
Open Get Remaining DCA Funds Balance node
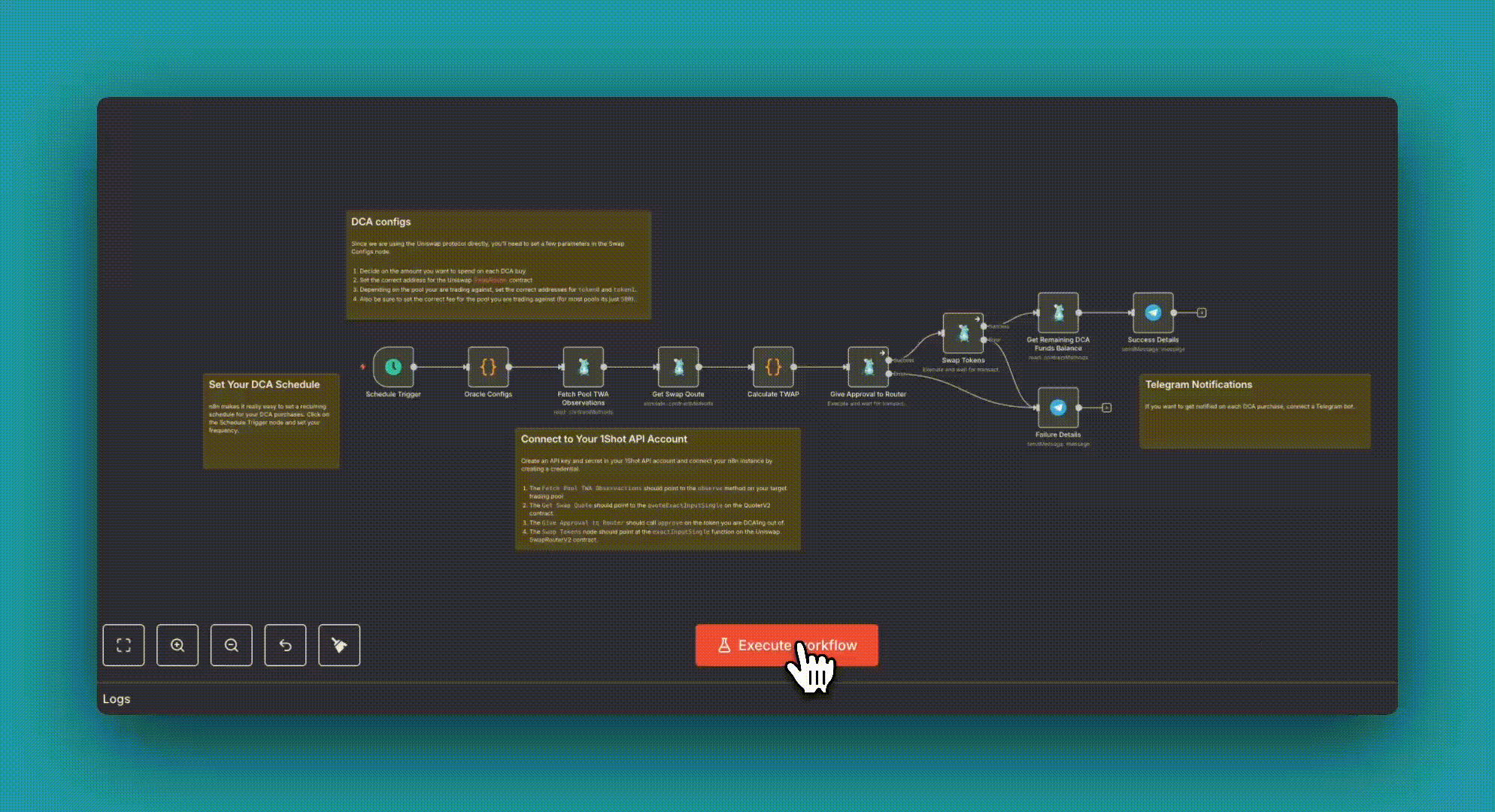1058,313
